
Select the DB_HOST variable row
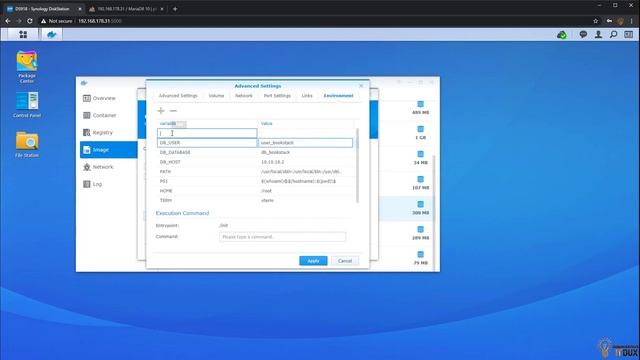(x=207, y=162)
